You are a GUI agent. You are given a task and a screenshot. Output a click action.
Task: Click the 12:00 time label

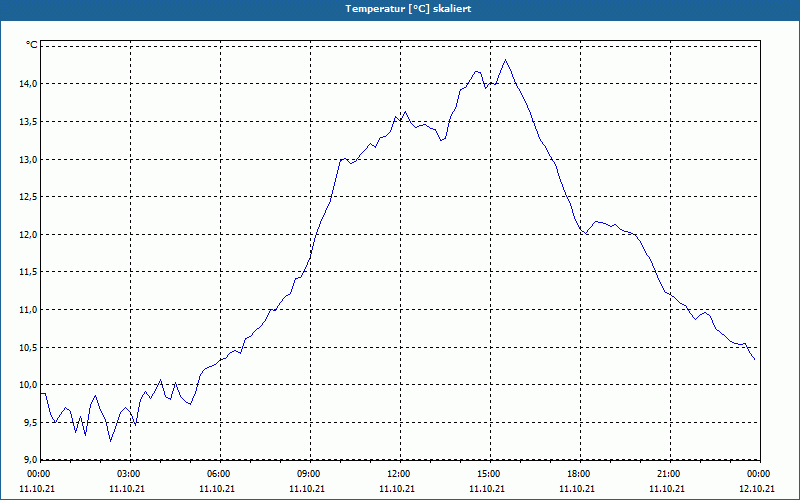(398, 474)
